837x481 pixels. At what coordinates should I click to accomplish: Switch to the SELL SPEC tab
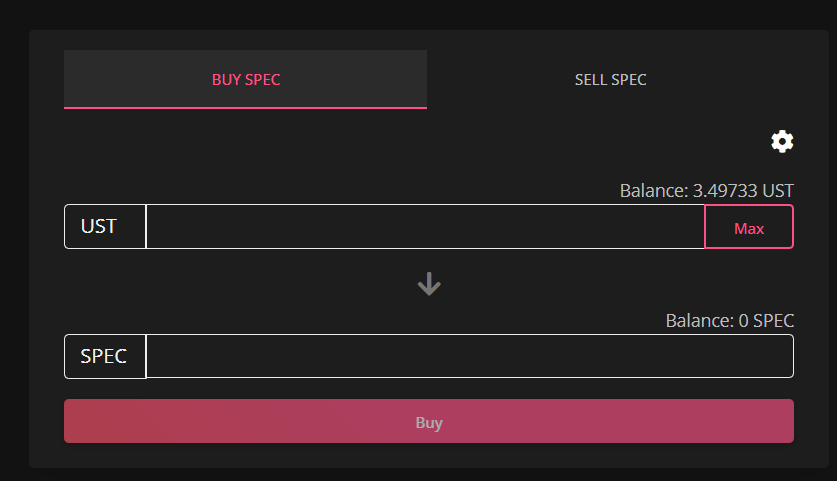[610, 80]
